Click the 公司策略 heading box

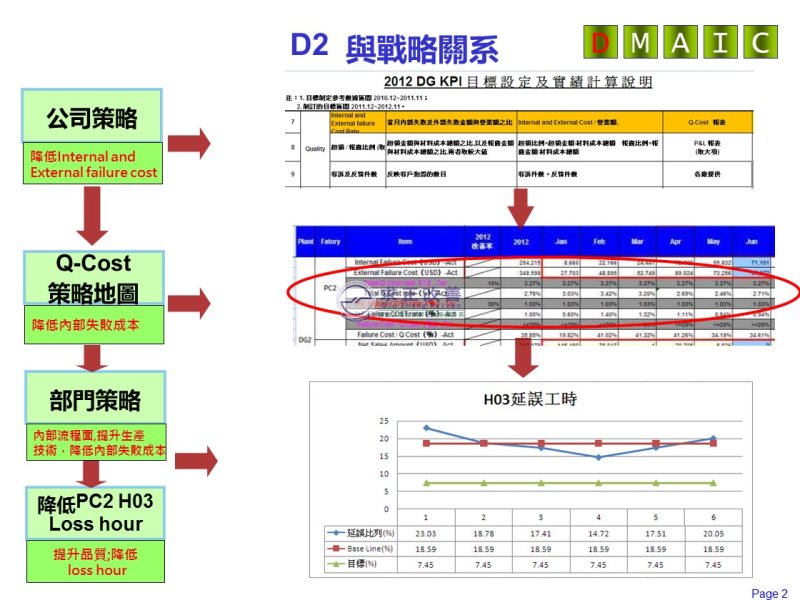pos(92,119)
